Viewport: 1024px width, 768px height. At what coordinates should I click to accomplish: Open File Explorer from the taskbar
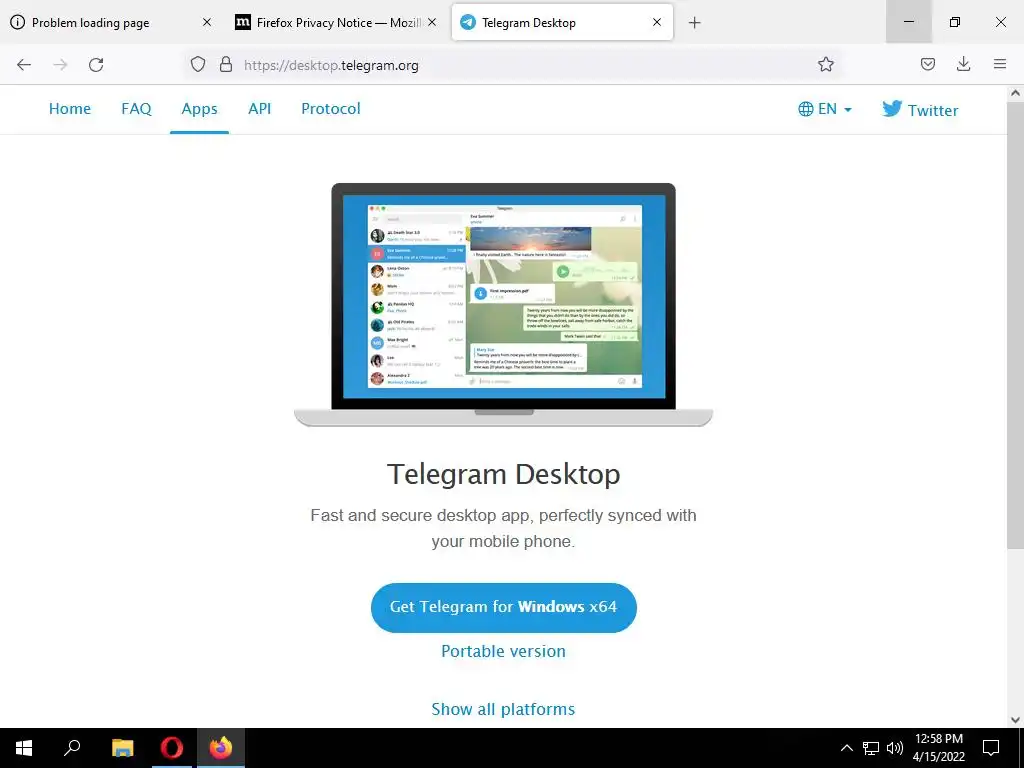point(122,748)
